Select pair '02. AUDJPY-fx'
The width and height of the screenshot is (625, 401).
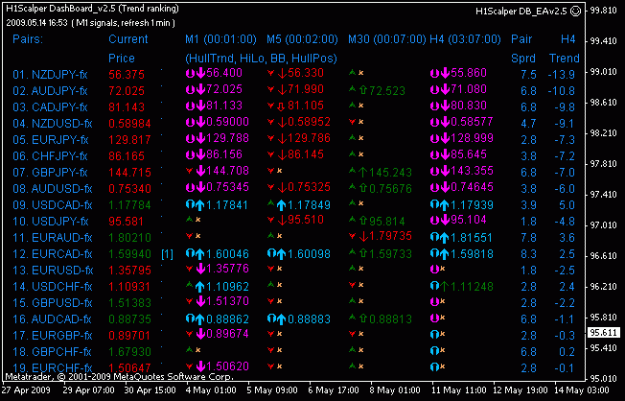(50, 91)
